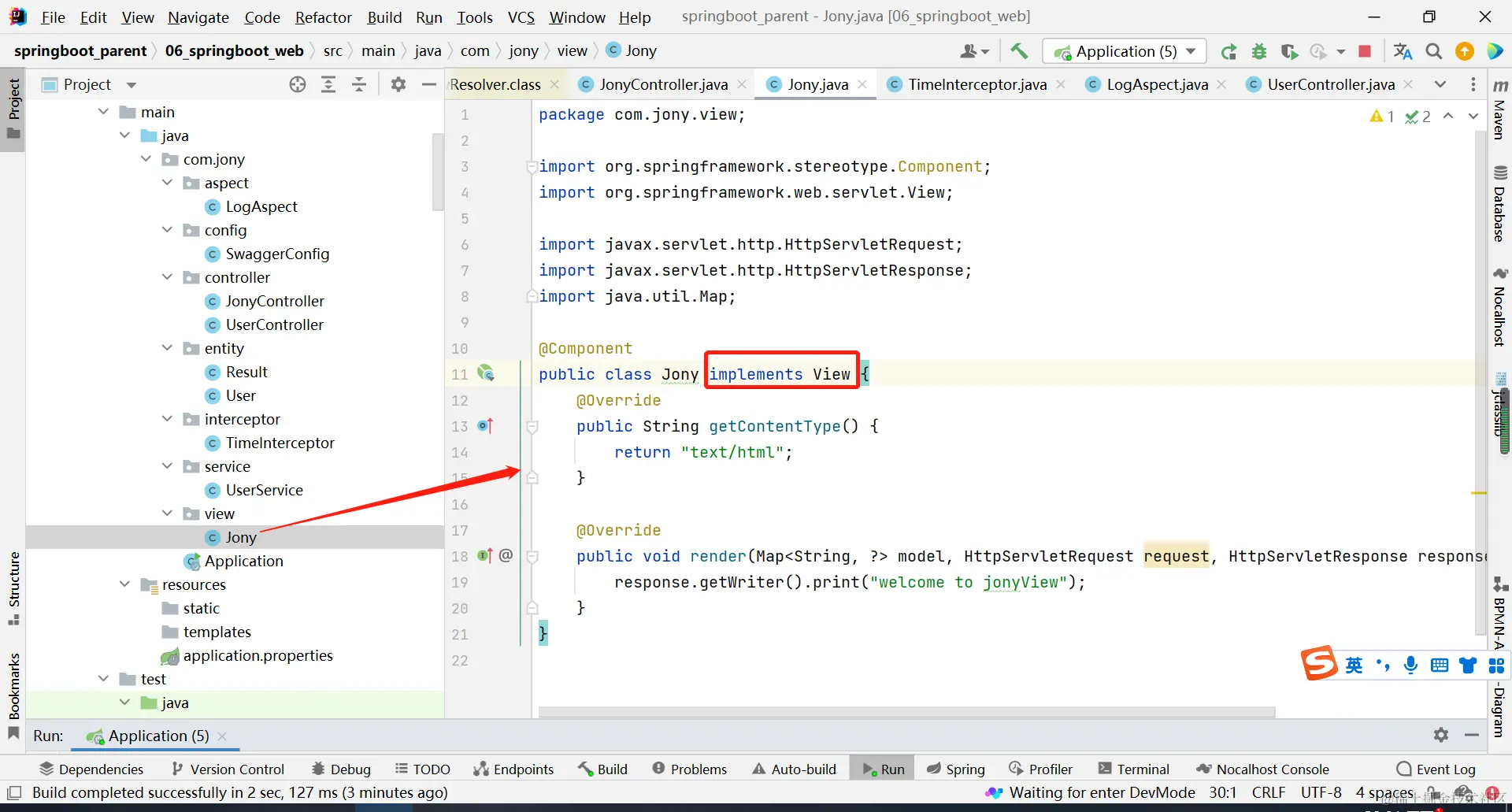Screen dimensions: 1512x812
Task: Stop the running application
Action: click(x=1365, y=51)
